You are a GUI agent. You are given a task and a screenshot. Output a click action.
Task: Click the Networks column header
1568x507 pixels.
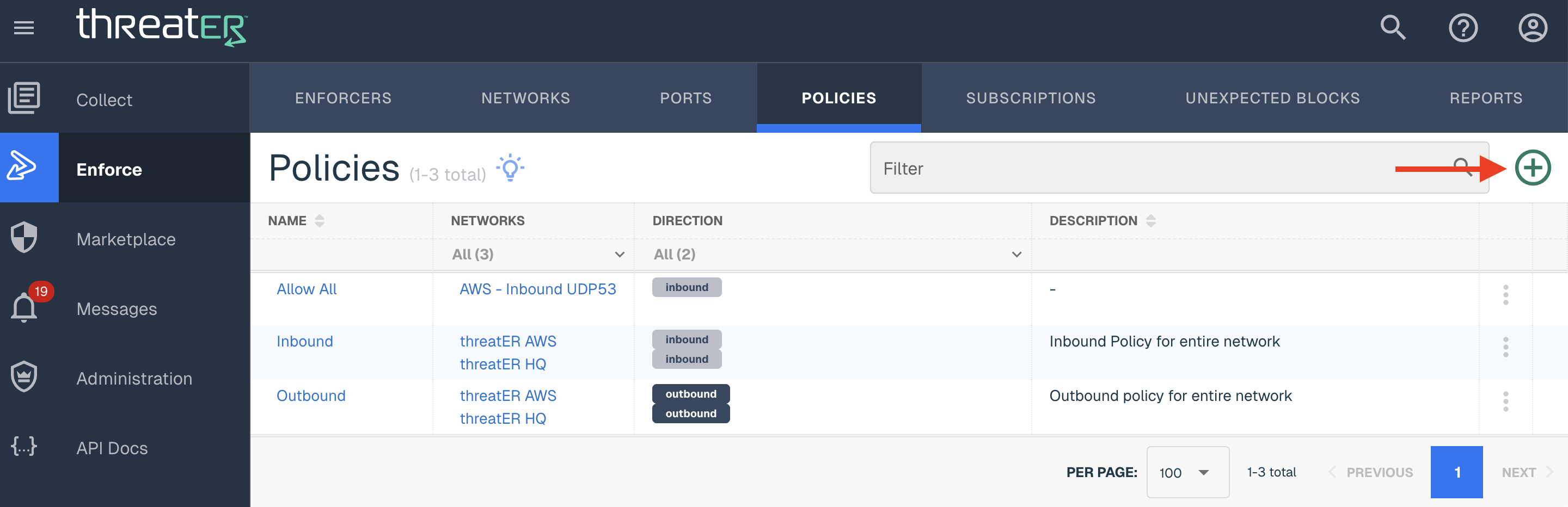[x=488, y=221]
